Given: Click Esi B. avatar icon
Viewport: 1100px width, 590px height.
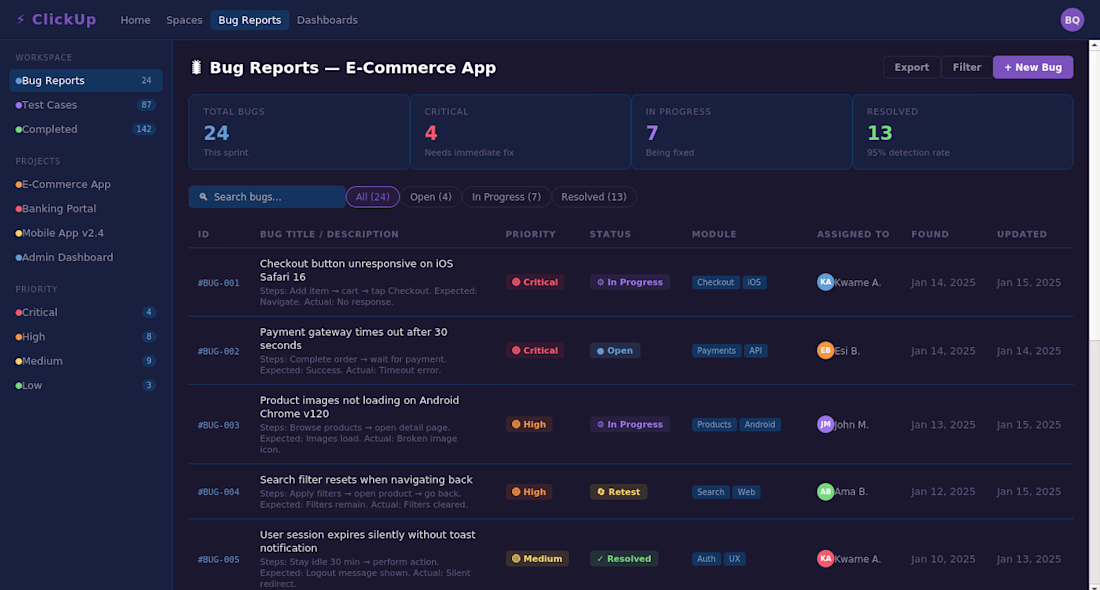Looking at the screenshot, I should (825, 350).
